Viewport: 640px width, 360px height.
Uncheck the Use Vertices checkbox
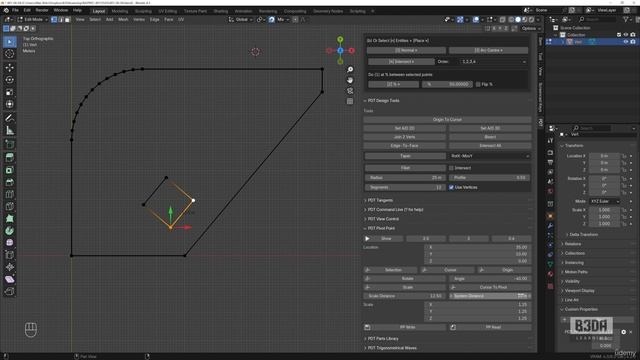click(451, 187)
